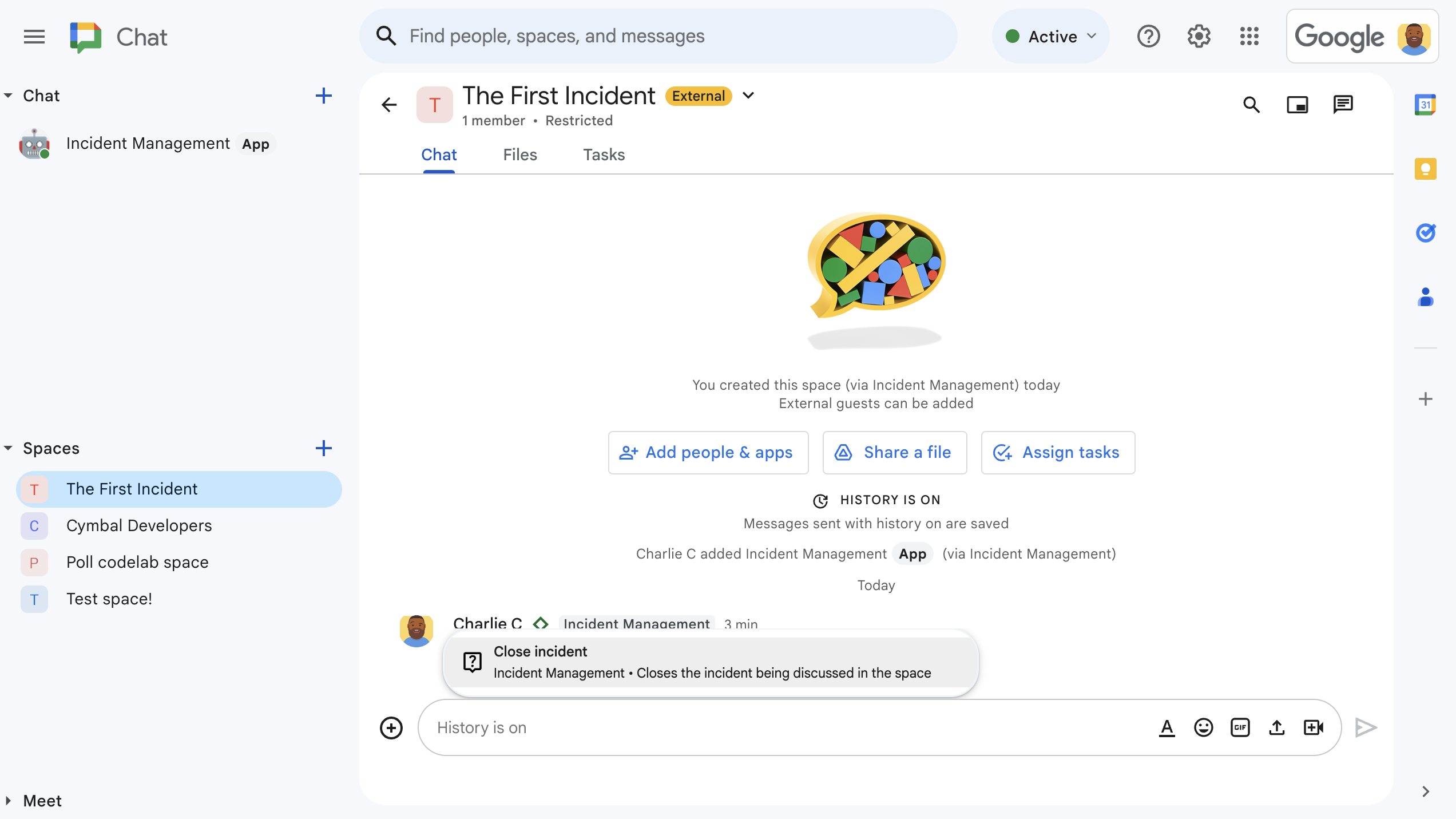Expand The First Incident space options chevron
Screen dimensions: 1456x819
click(x=748, y=96)
